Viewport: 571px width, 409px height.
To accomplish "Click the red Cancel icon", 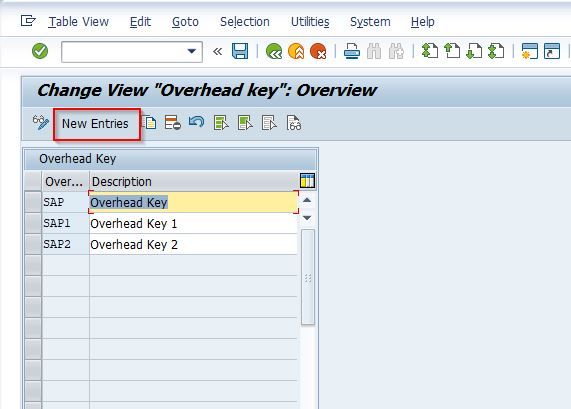I will 318,51.
